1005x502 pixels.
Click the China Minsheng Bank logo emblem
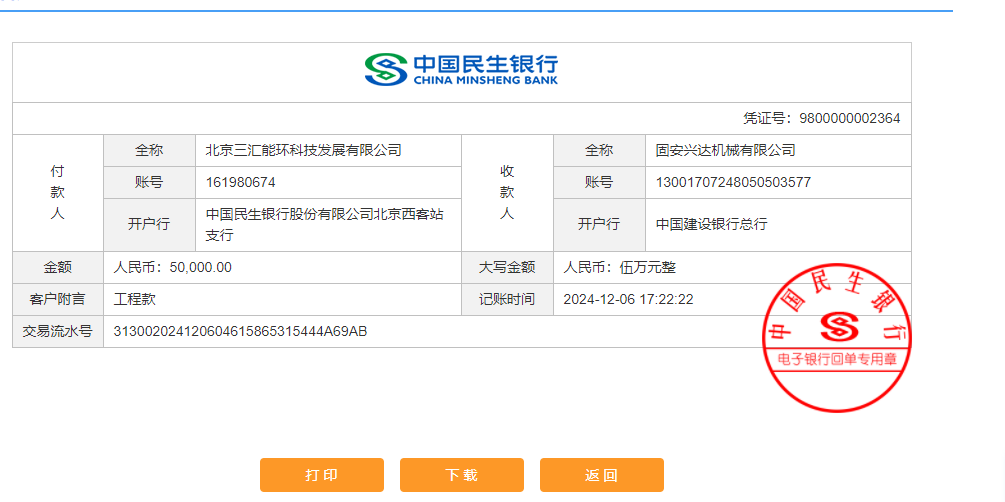pyautogui.click(x=385, y=69)
